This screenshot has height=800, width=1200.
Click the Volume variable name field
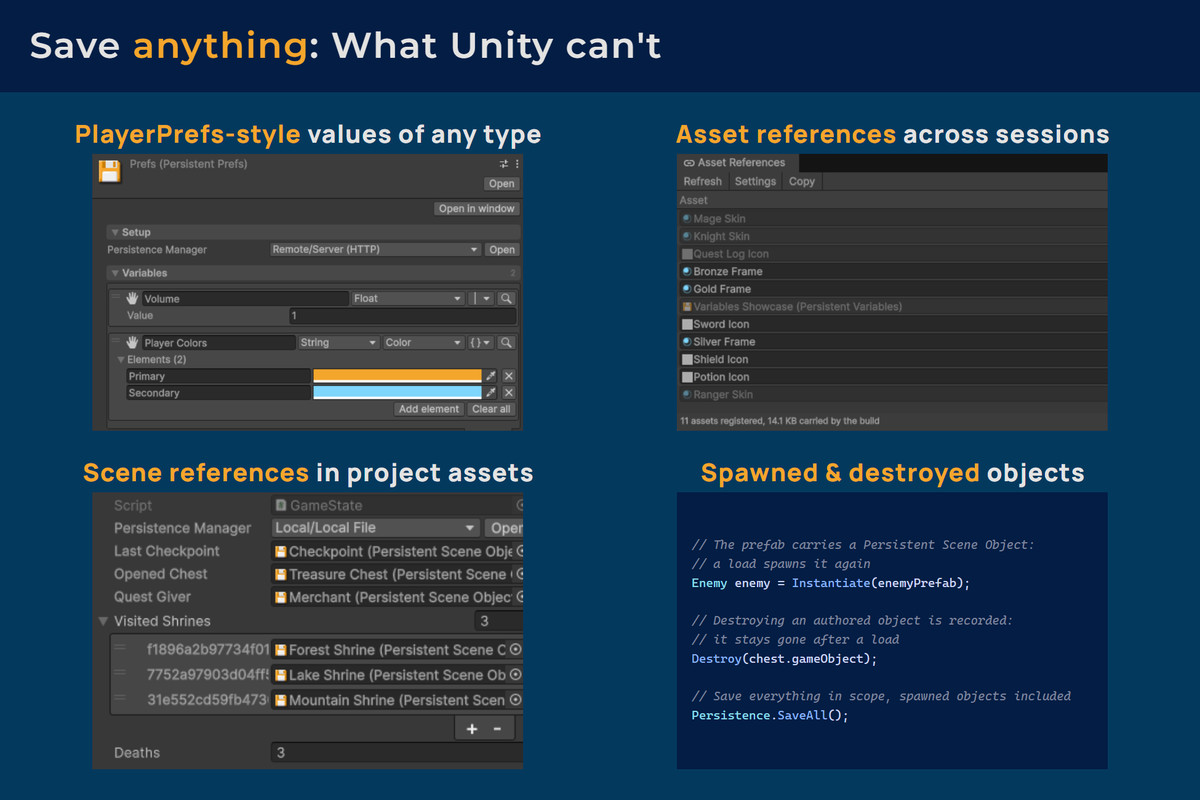[x=245, y=298]
